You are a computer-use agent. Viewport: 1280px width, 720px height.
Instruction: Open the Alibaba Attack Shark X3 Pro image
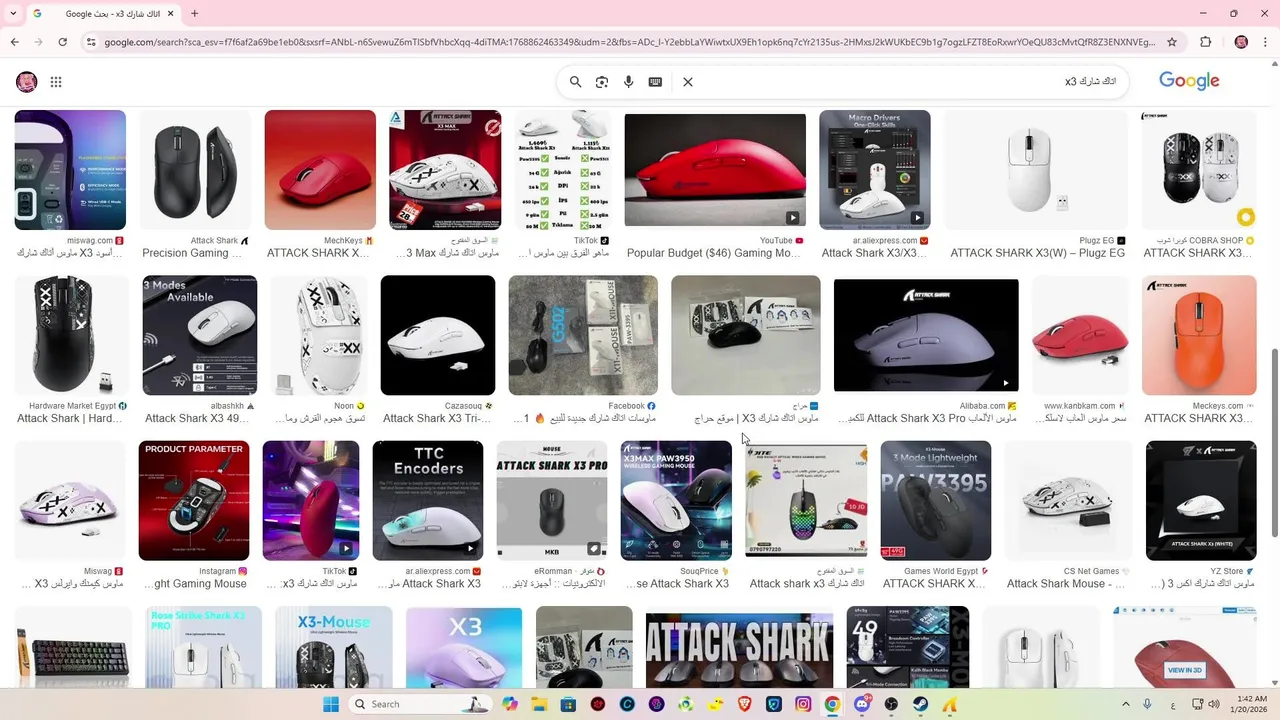click(x=926, y=335)
